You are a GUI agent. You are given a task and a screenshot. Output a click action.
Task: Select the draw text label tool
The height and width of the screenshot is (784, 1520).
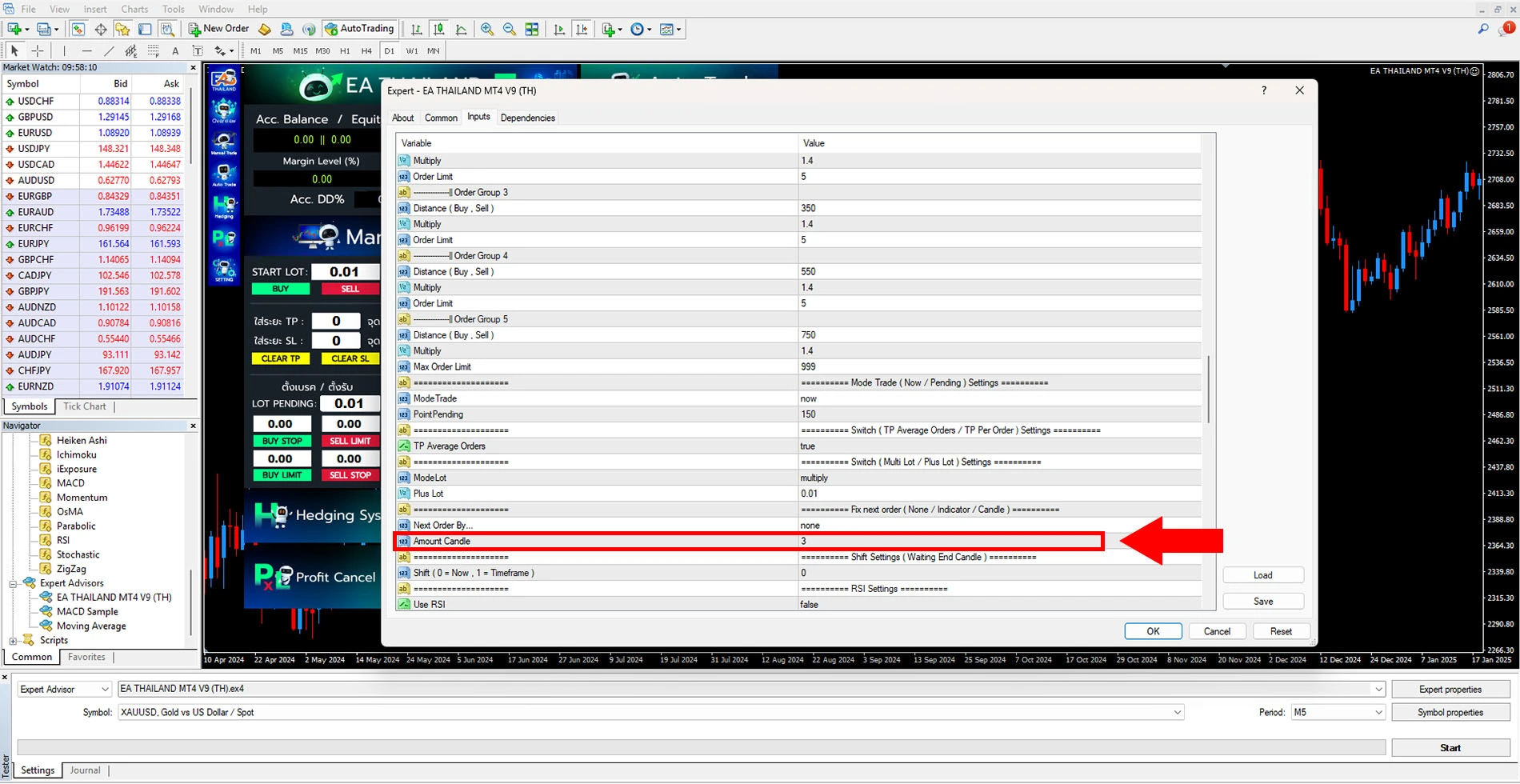pyautogui.click(x=197, y=50)
